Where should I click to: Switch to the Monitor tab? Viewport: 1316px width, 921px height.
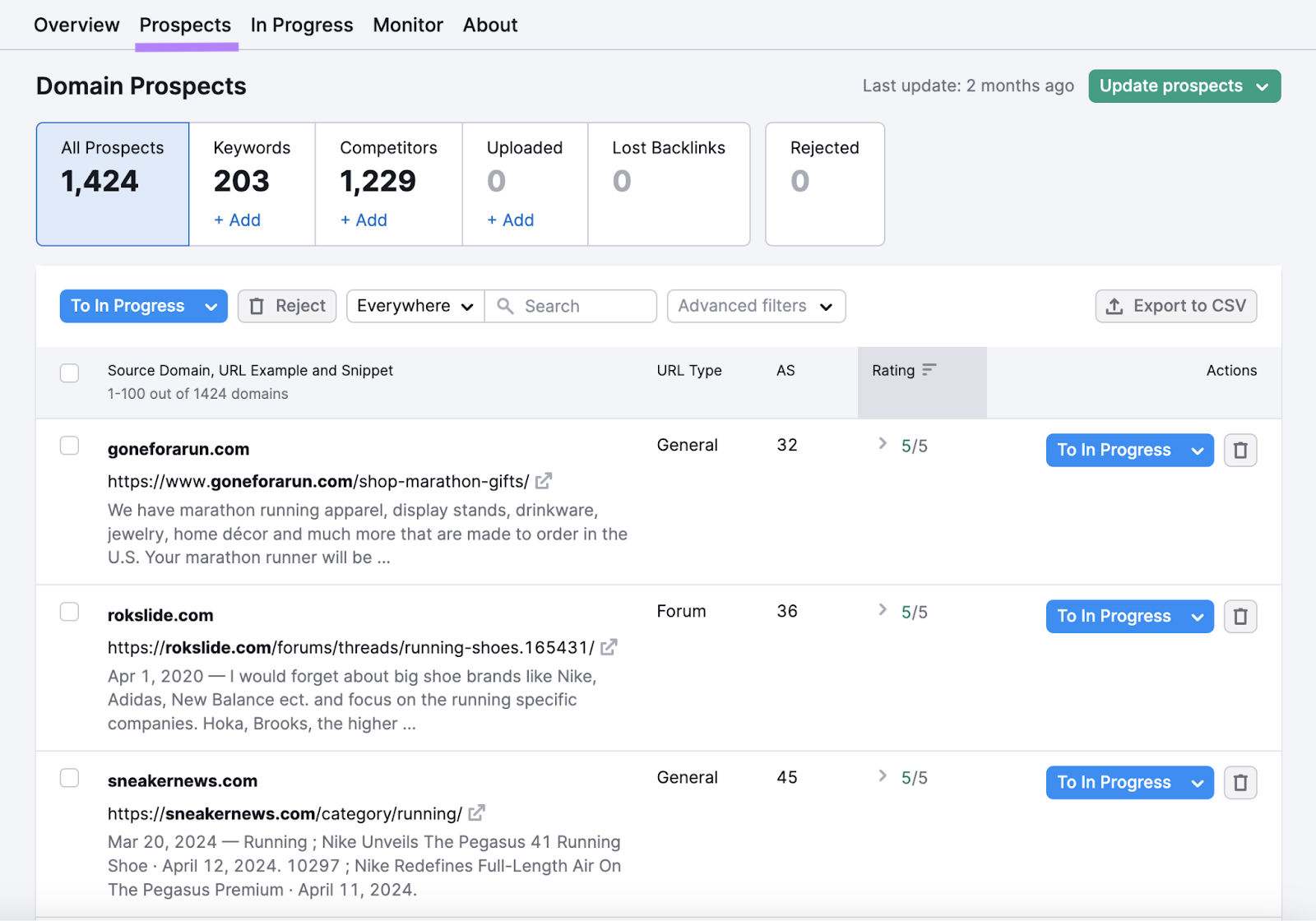click(407, 25)
